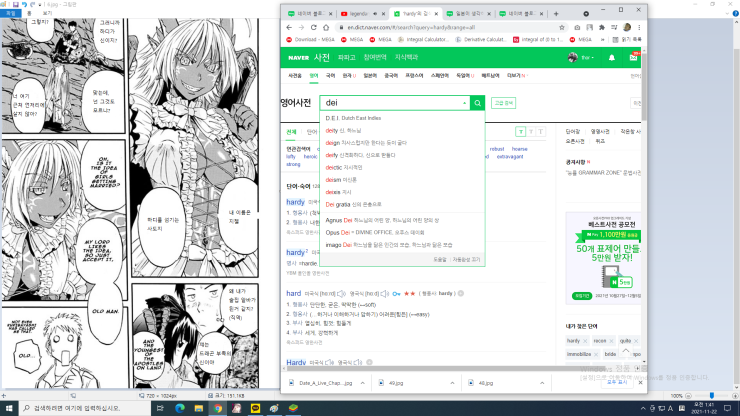Open Chrome home page button
740x416 pixels.
[326, 27]
